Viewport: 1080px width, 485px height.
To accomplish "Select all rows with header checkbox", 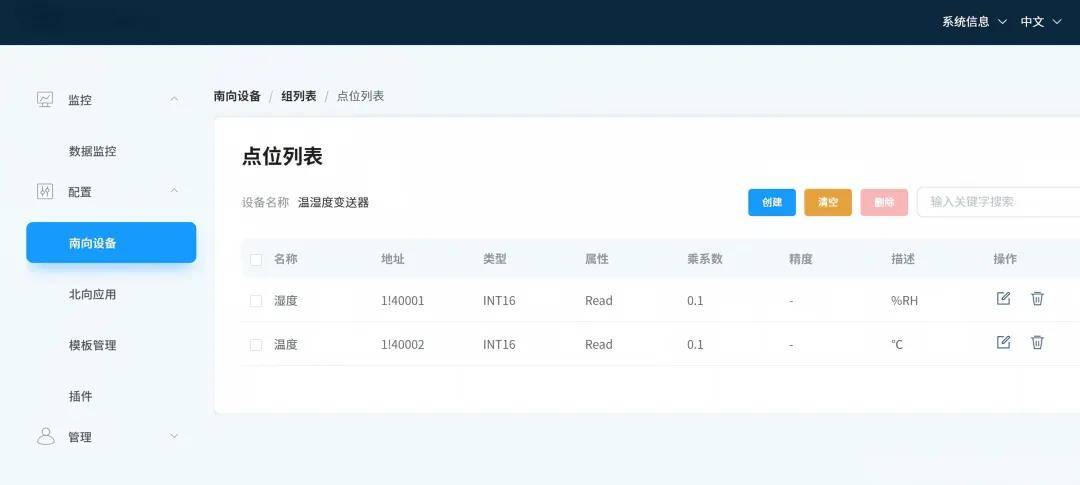I will tap(256, 260).
